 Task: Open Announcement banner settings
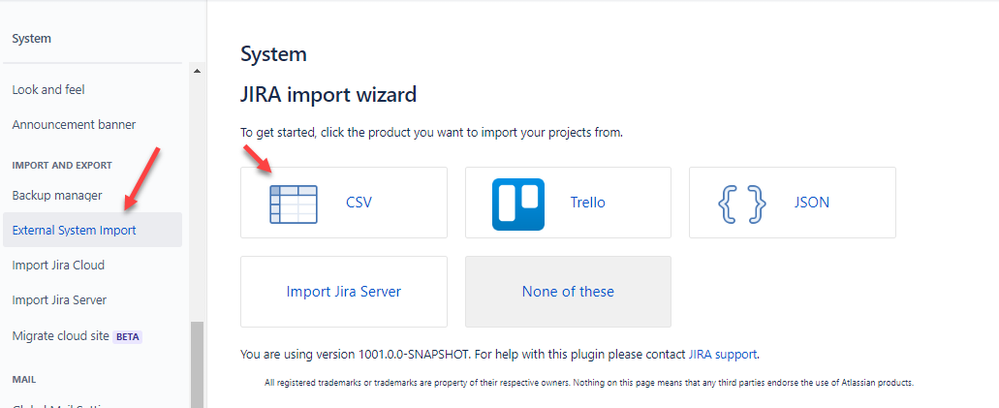click(x=74, y=125)
